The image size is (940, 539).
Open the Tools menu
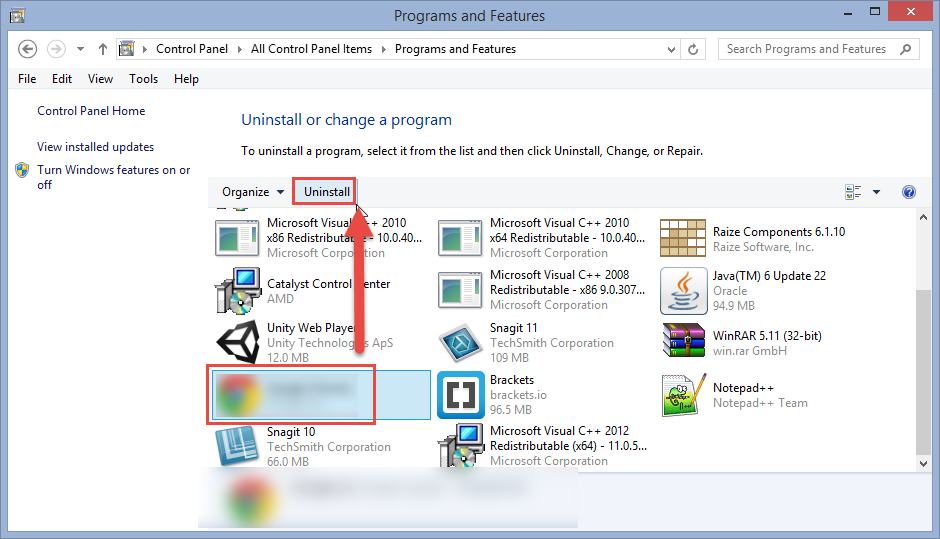coord(143,79)
